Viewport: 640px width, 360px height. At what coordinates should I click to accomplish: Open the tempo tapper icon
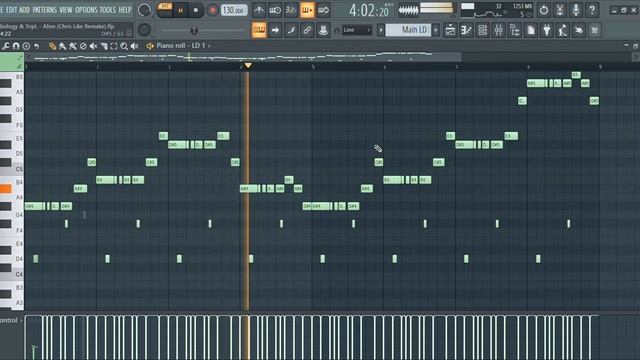click(562, 30)
